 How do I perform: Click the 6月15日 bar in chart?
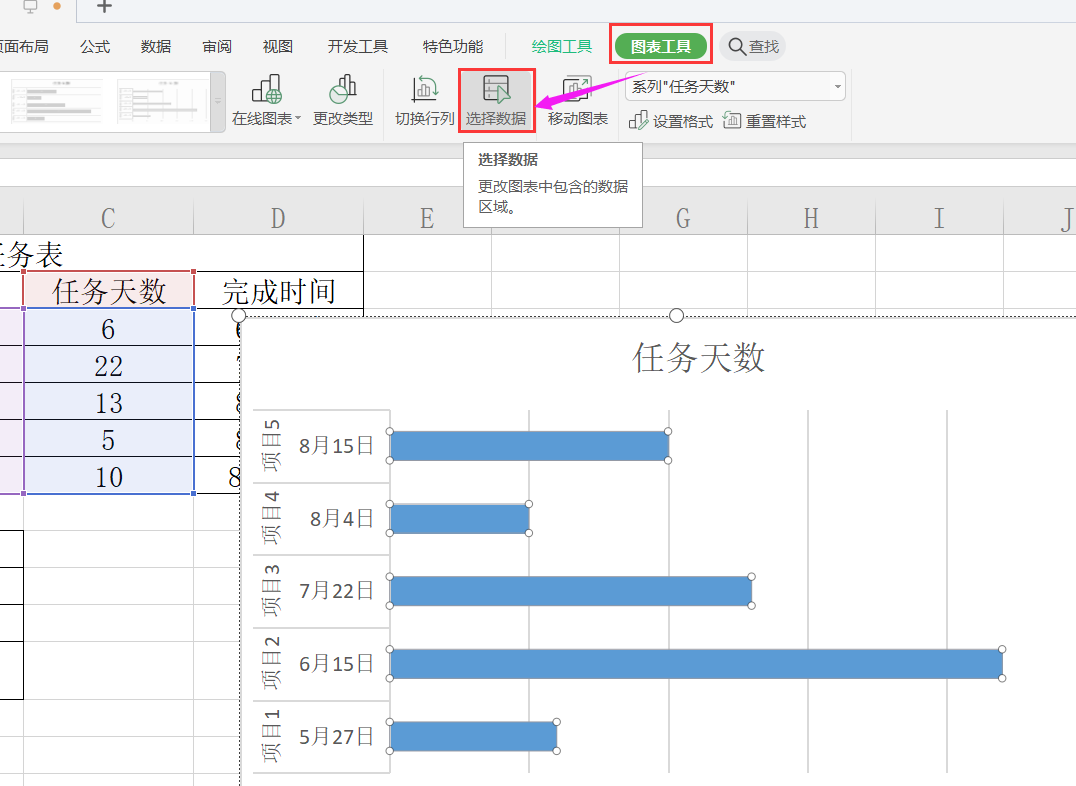(696, 664)
